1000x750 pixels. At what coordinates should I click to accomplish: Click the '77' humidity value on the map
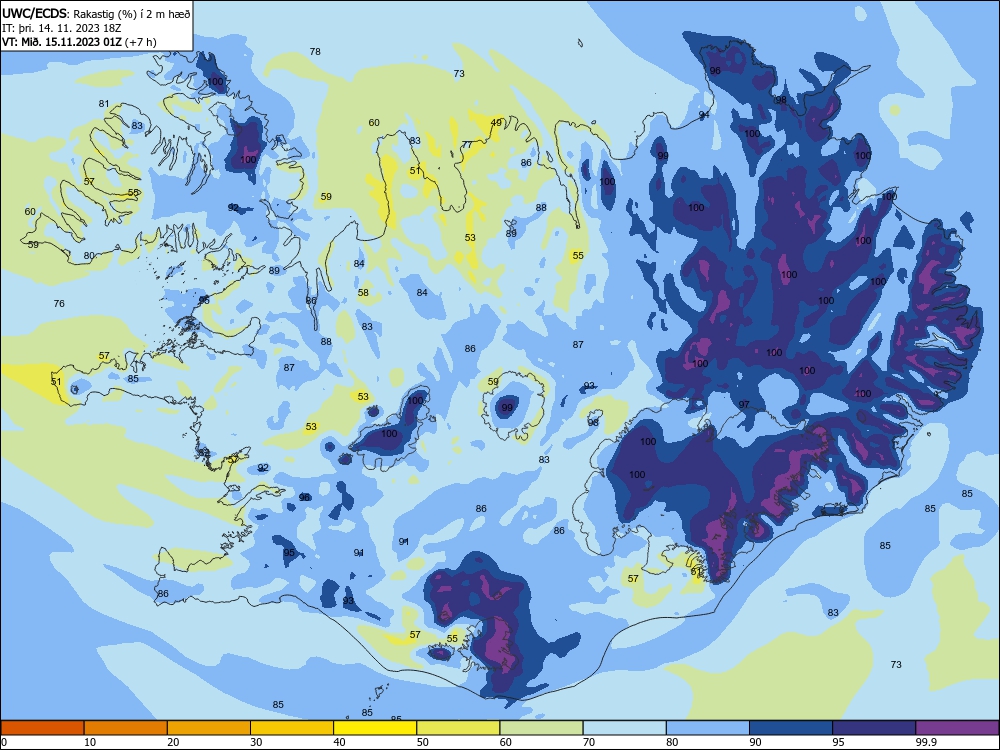(467, 145)
